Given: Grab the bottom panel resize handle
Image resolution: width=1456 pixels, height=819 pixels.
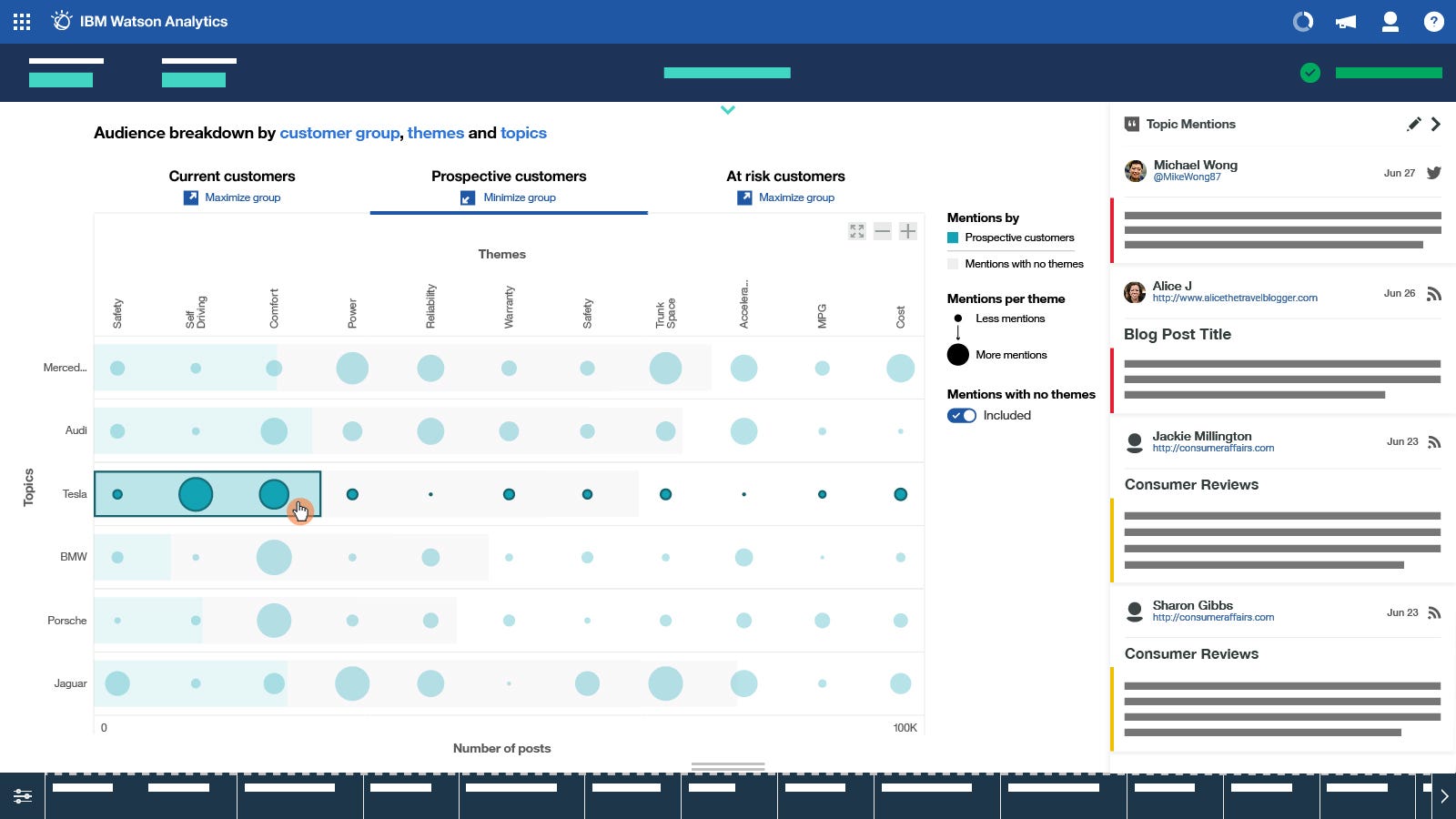Looking at the screenshot, I should (x=728, y=766).
